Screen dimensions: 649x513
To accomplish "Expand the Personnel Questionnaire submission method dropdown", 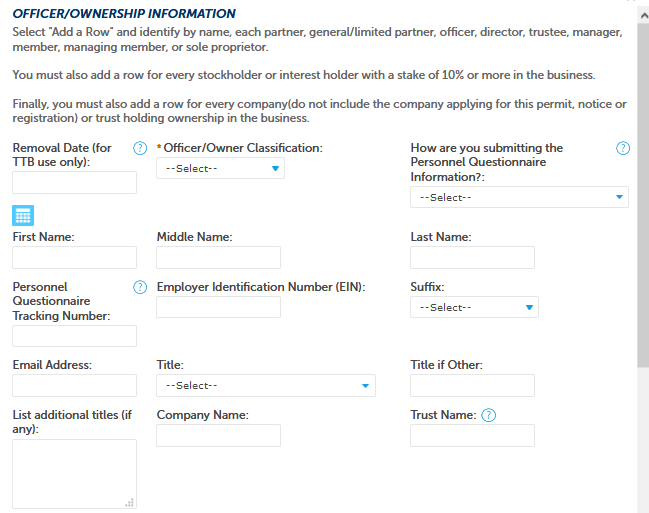I will tap(519, 197).
